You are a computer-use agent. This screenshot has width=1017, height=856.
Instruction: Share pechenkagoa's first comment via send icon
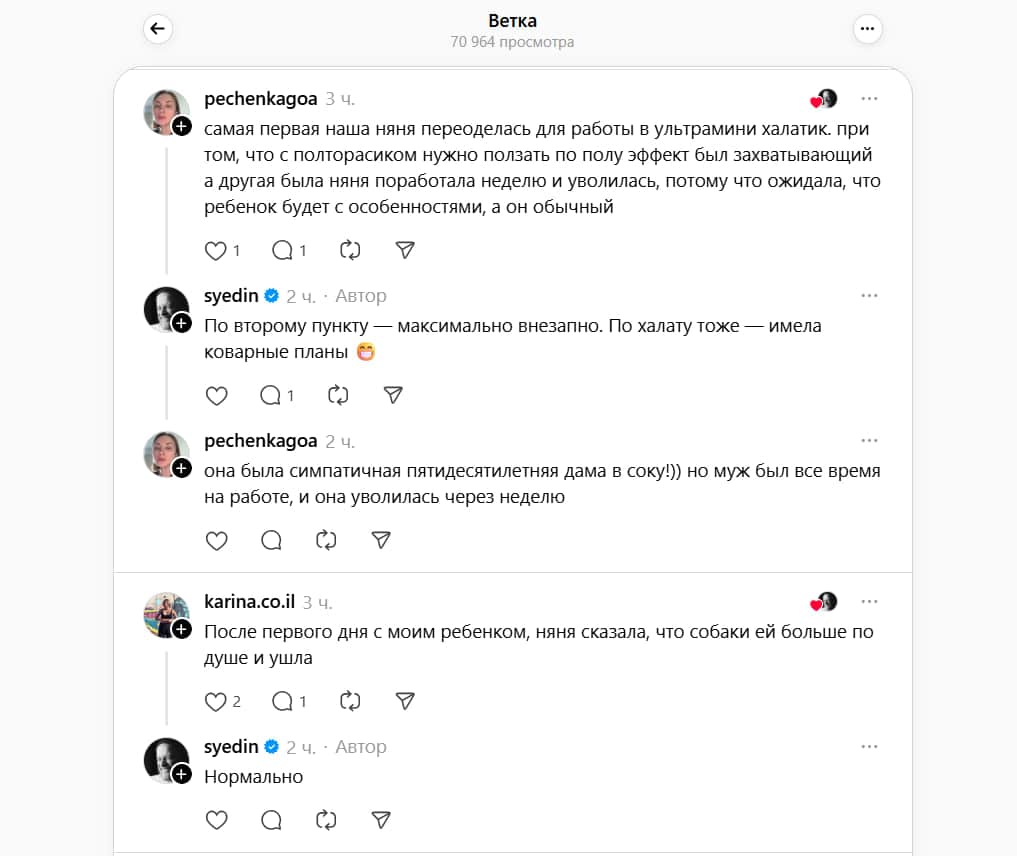point(405,250)
